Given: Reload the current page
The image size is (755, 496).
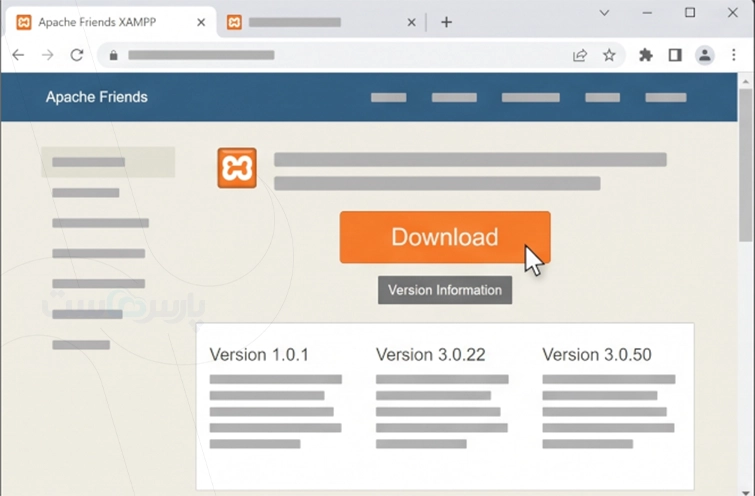Looking at the screenshot, I should coord(77,55).
